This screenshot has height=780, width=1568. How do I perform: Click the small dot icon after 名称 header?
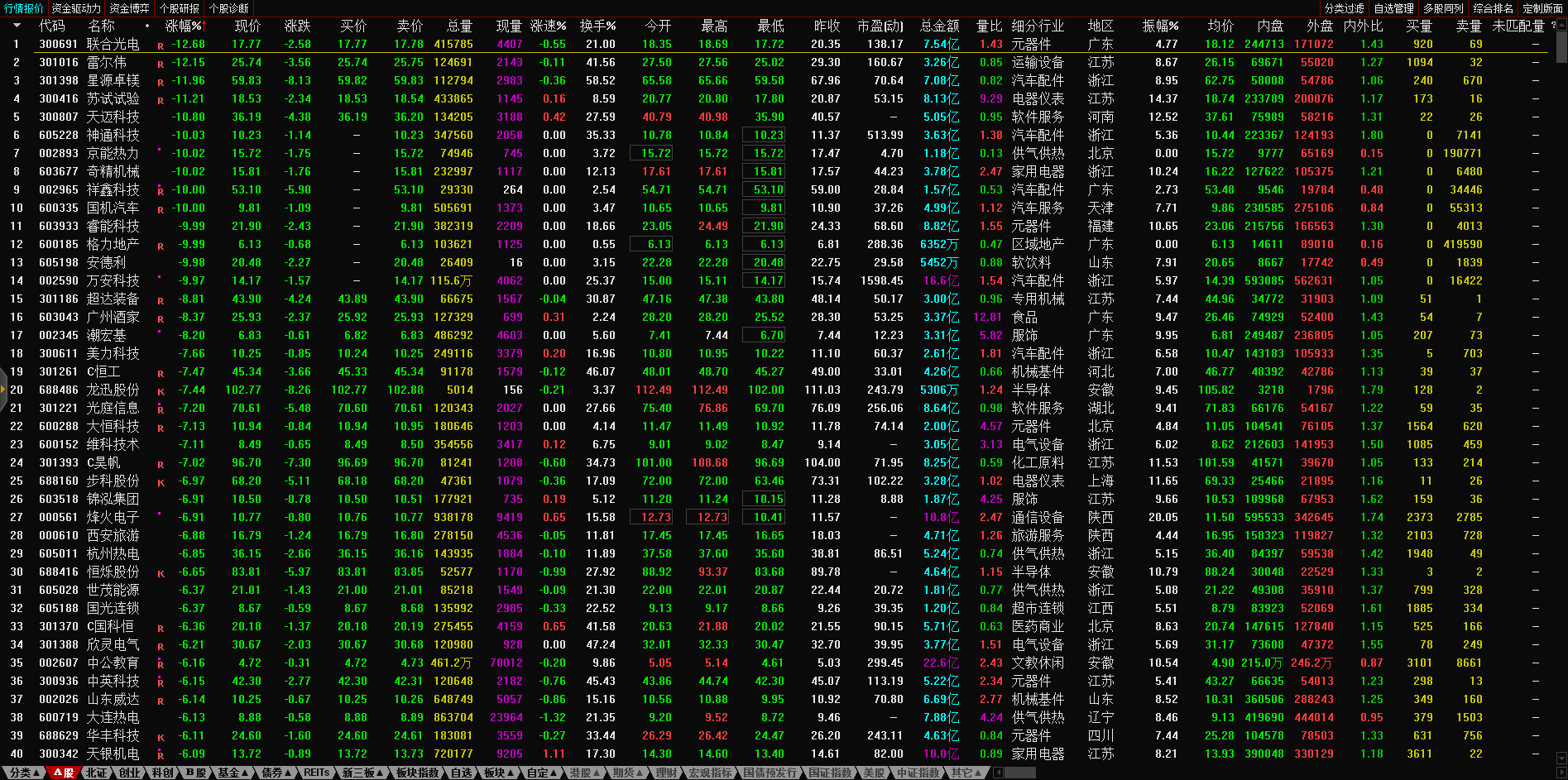coord(147,26)
